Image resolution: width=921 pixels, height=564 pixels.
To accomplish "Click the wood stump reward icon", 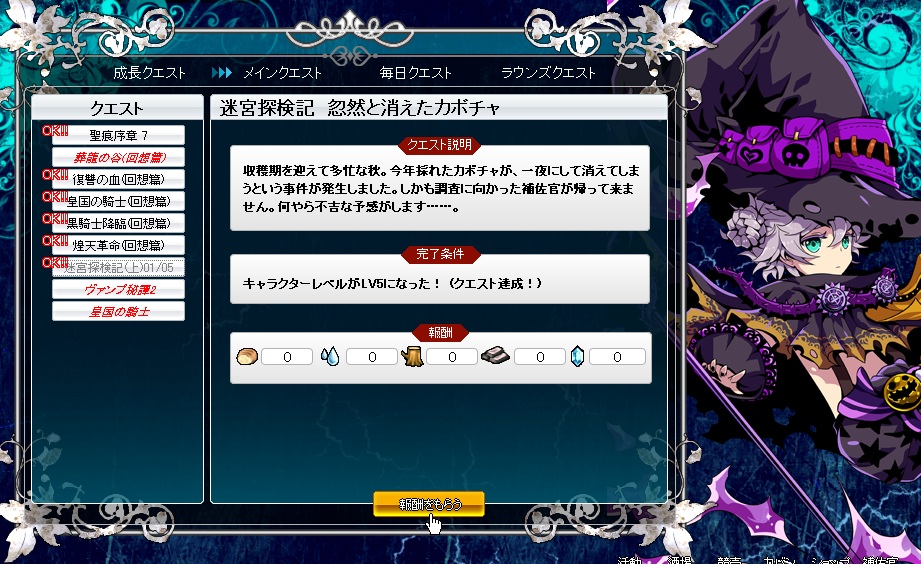I will pyautogui.click(x=412, y=357).
